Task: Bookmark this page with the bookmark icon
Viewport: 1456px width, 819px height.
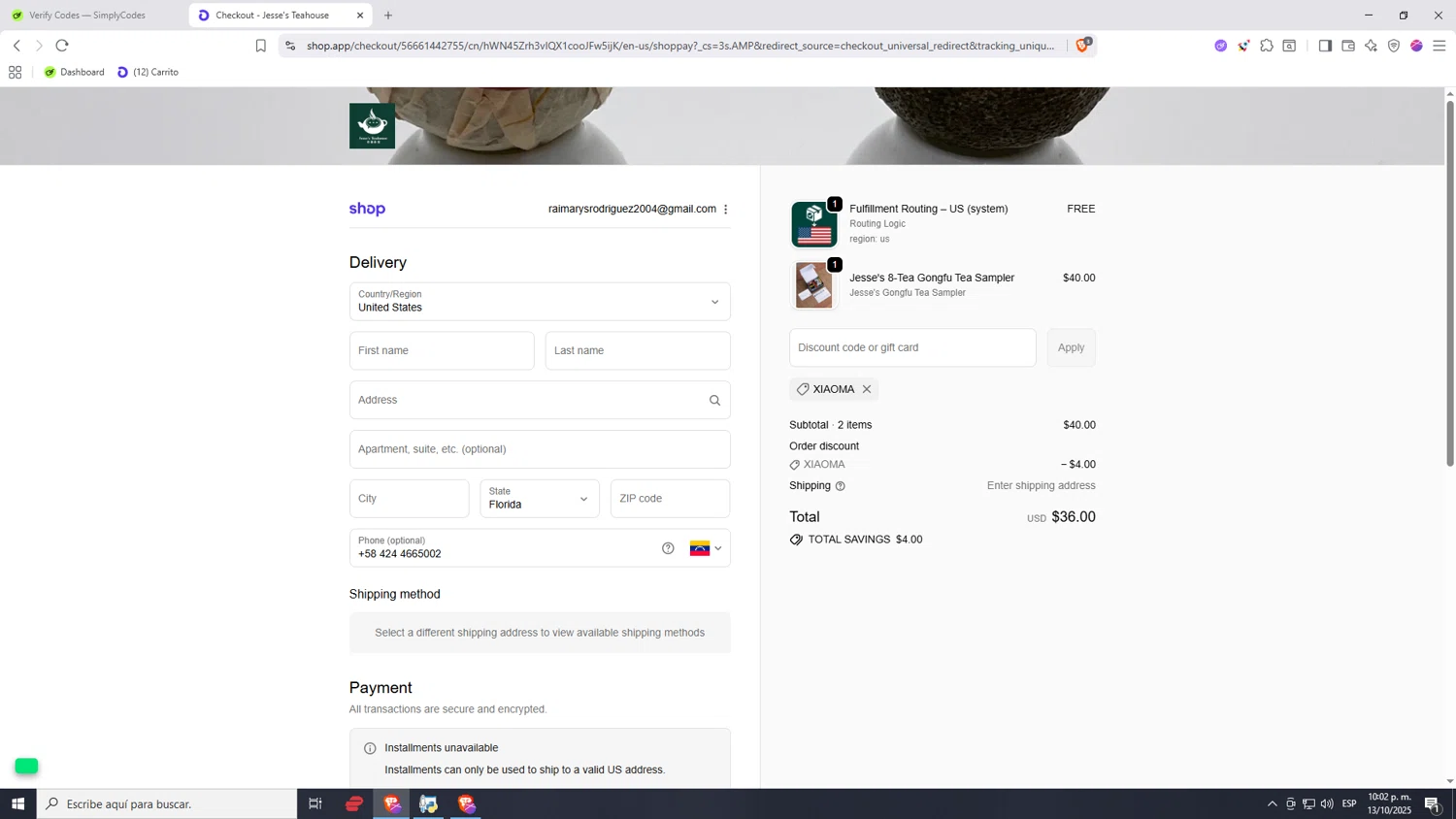Action: click(x=260, y=46)
